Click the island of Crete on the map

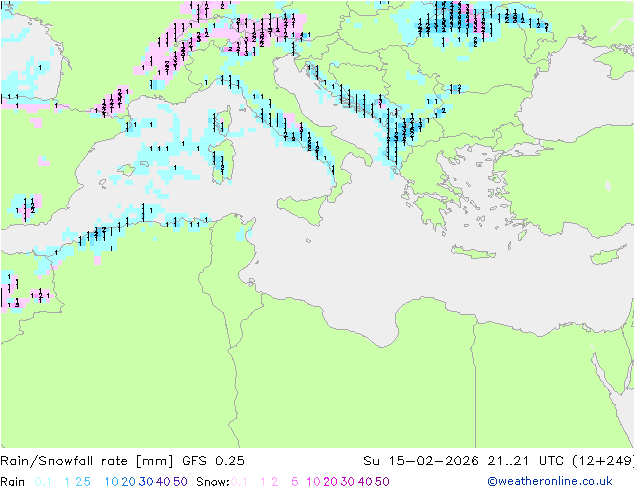click(473, 251)
